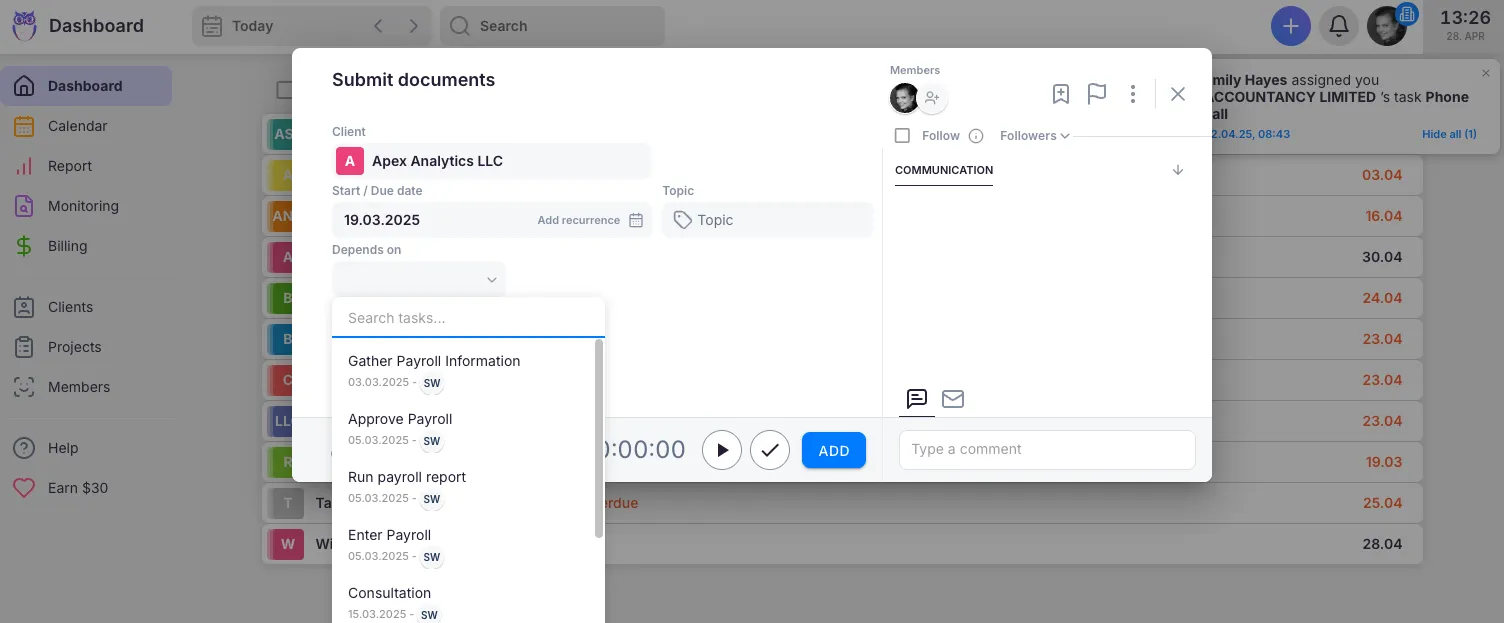Mark task complete with checkmark button
This screenshot has height=623, width=1504.
pos(770,450)
